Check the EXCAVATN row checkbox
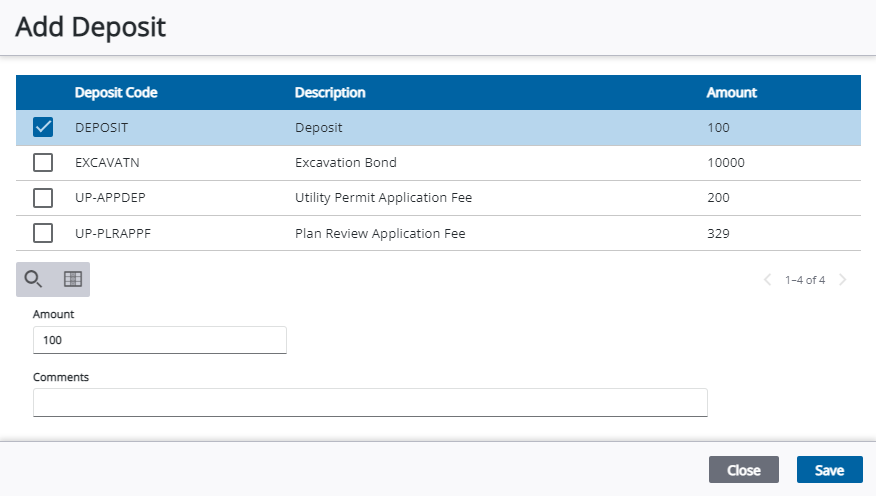The width and height of the screenshot is (876, 496). (x=43, y=162)
